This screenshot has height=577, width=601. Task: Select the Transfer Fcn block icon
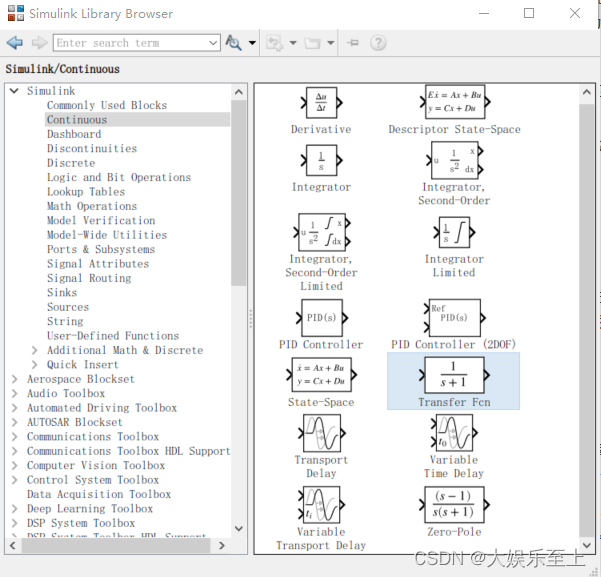(454, 375)
